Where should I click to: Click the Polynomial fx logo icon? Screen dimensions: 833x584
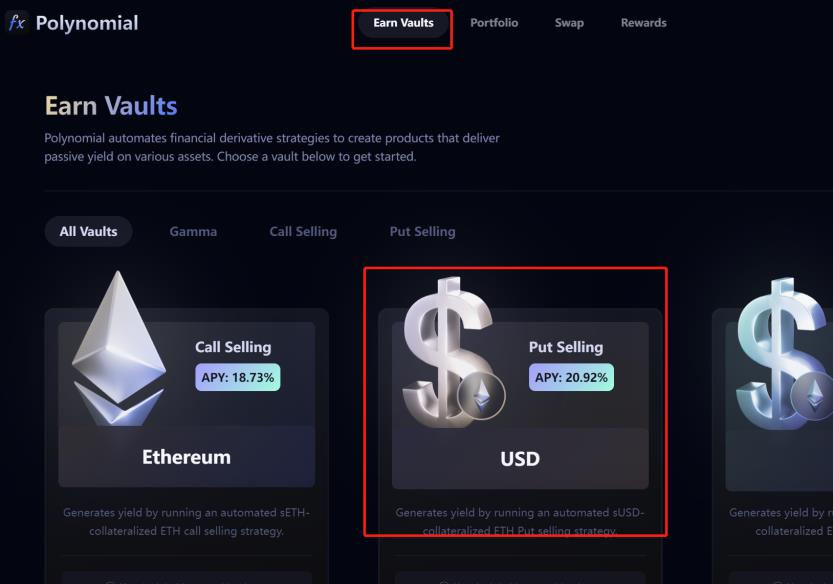click(16, 22)
